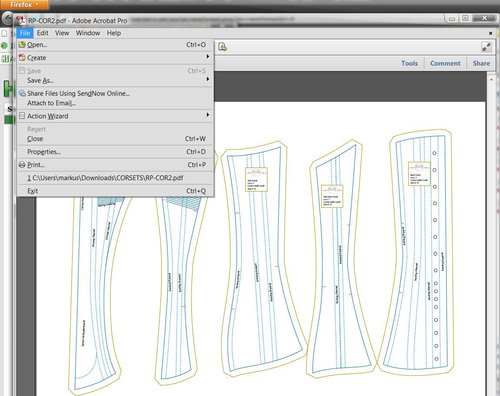The image size is (500, 396).
Task: Select Attach to Email...
Action: [115, 103]
